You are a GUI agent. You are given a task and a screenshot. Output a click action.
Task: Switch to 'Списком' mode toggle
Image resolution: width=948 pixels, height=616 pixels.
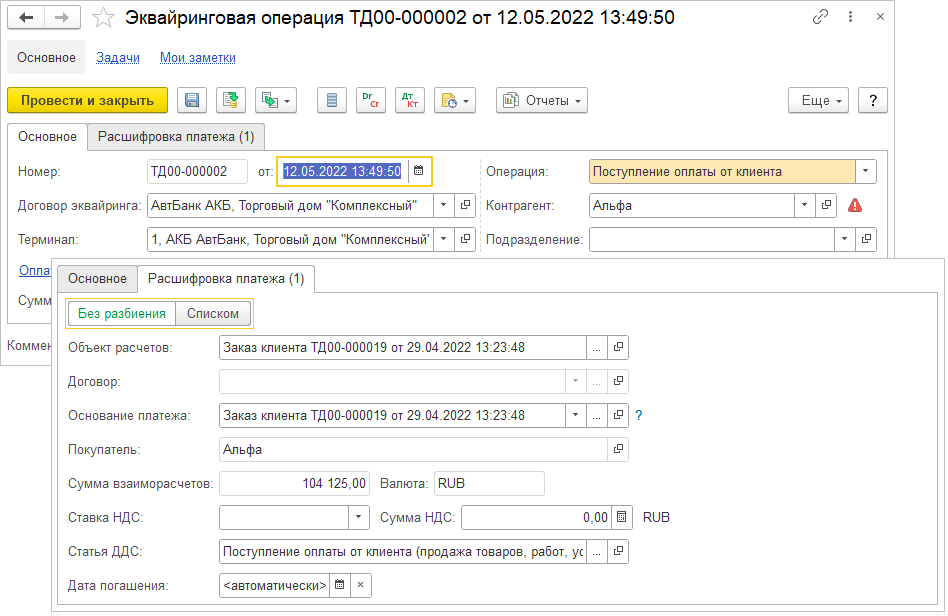pos(213,313)
